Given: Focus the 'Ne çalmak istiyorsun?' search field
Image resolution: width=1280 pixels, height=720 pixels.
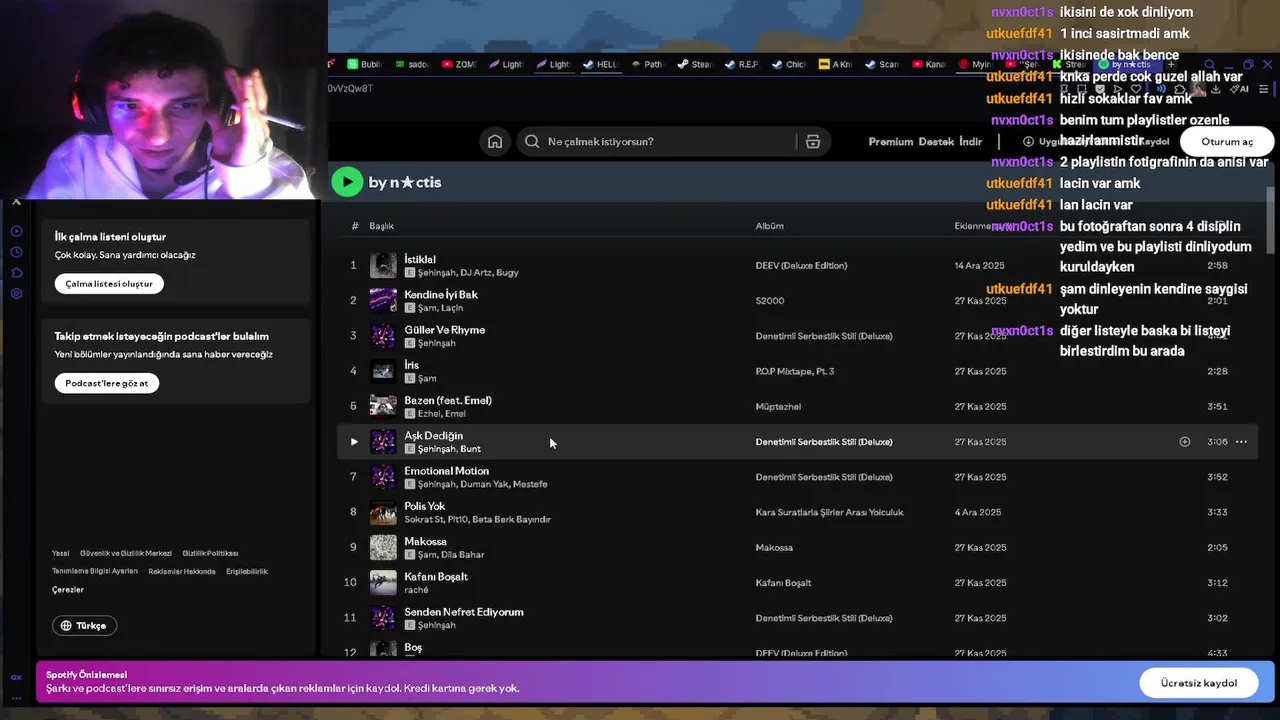Looking at the screenshot, I should [673, 141].
